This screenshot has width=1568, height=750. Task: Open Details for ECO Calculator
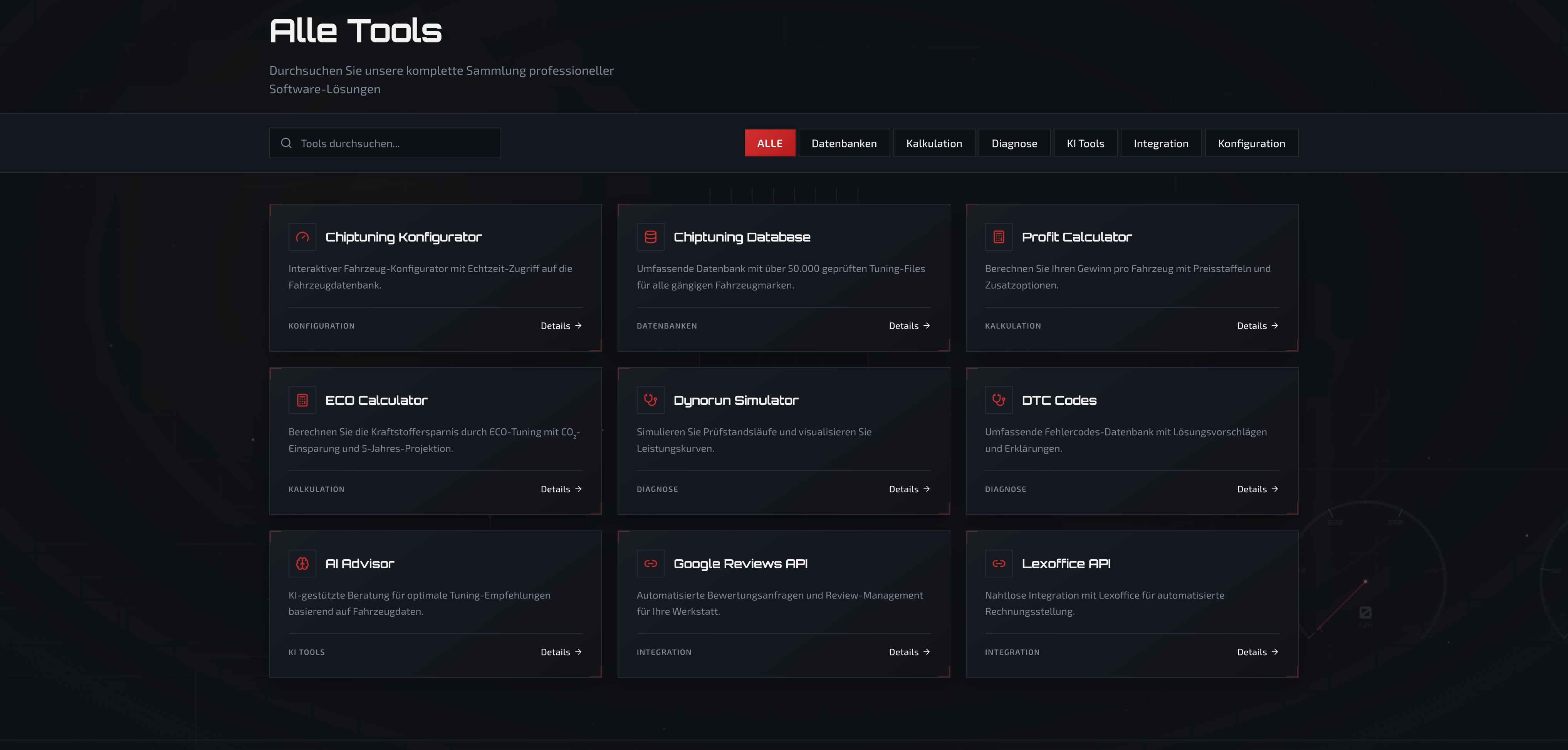pos(561,489)
